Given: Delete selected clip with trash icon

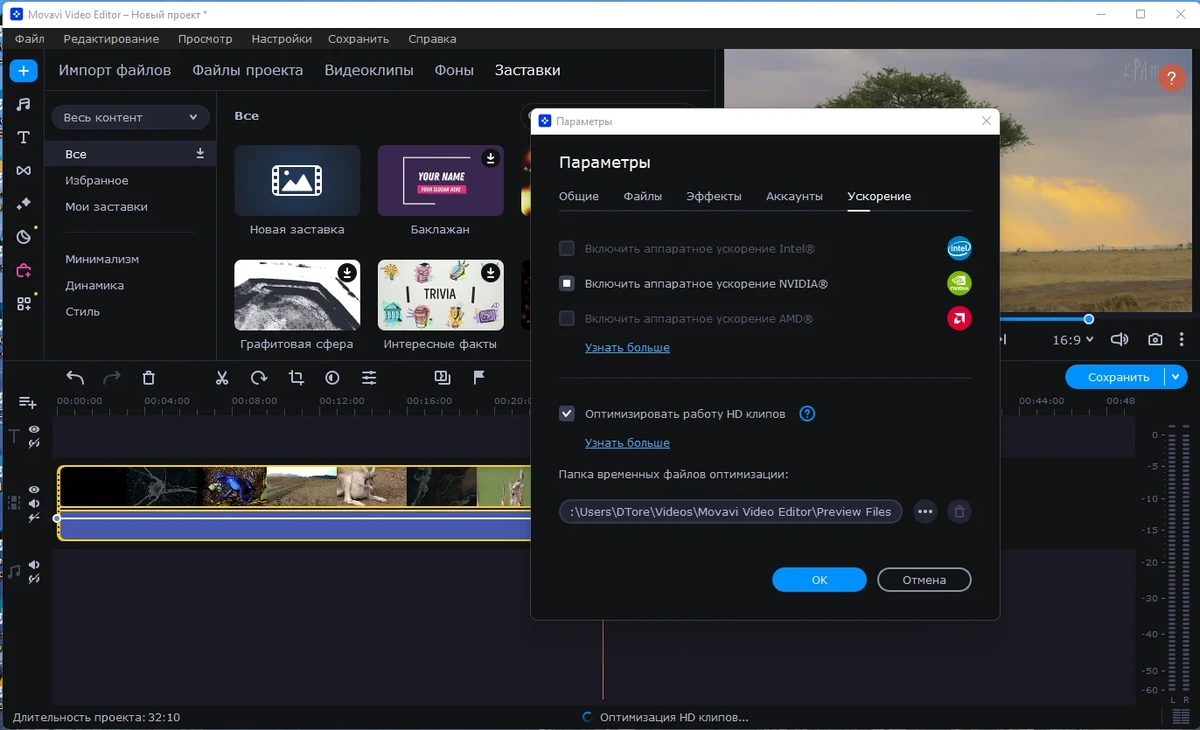Looking at the screenshot, I should 149,377.
